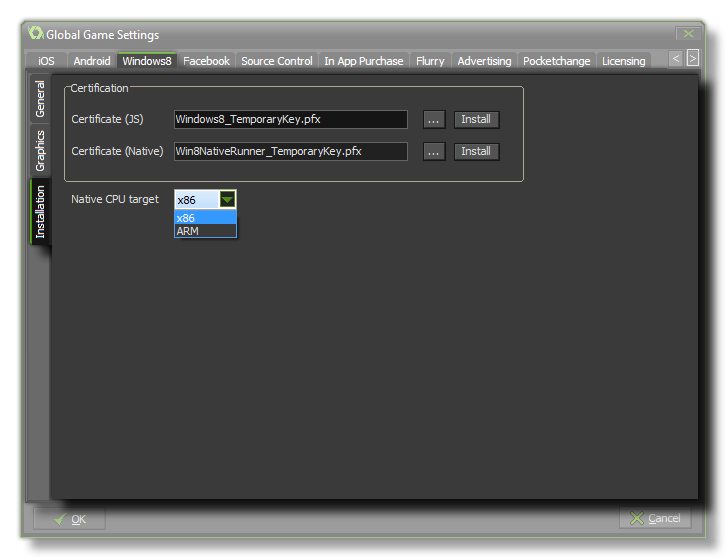Viewport: 726px width, 558px height.
Task: Close the Global Game Settings window
Action: point(686,34)
